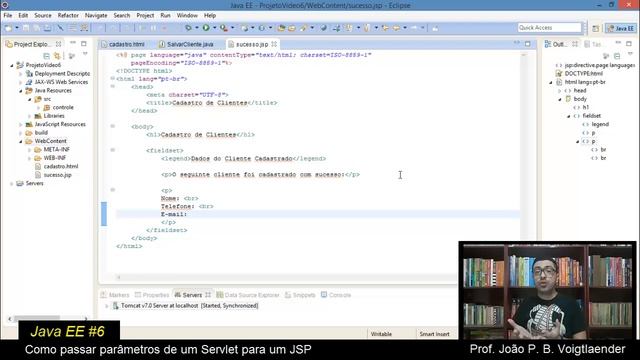
Task: Maximize the Project Explorer view
Action: 84,44
